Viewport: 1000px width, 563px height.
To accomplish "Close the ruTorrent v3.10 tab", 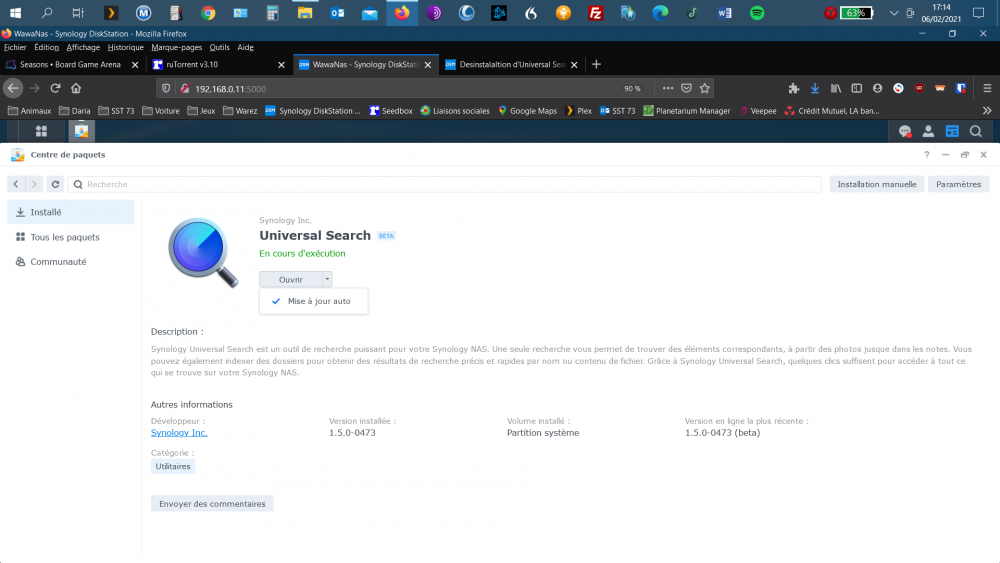I will (281, 64).
